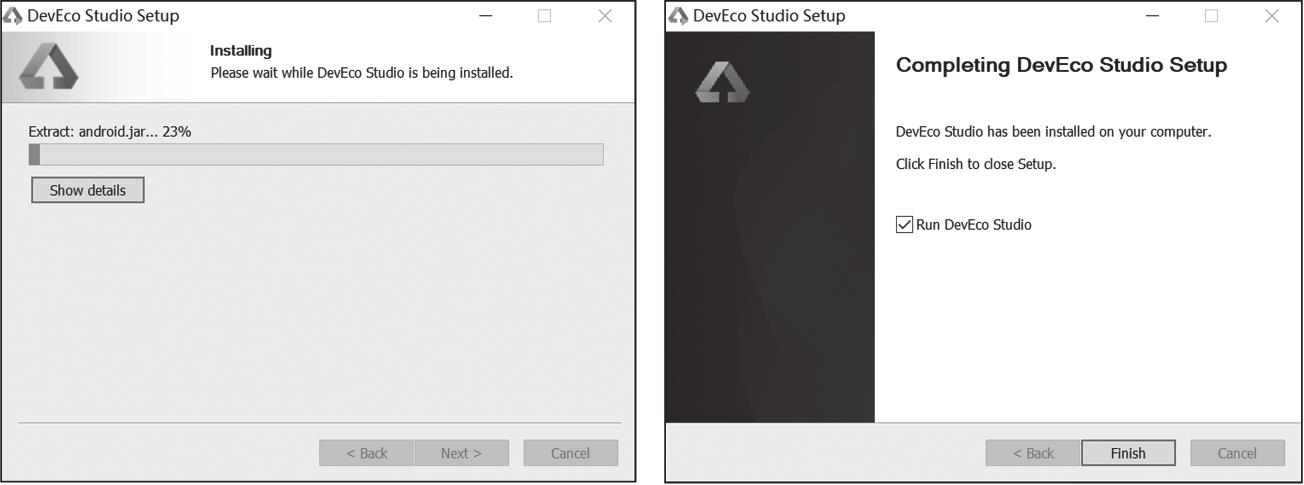The image size is (1304, 485).
Task: Uncheck Run DevEco Studio checkbox
Action: 905,225
